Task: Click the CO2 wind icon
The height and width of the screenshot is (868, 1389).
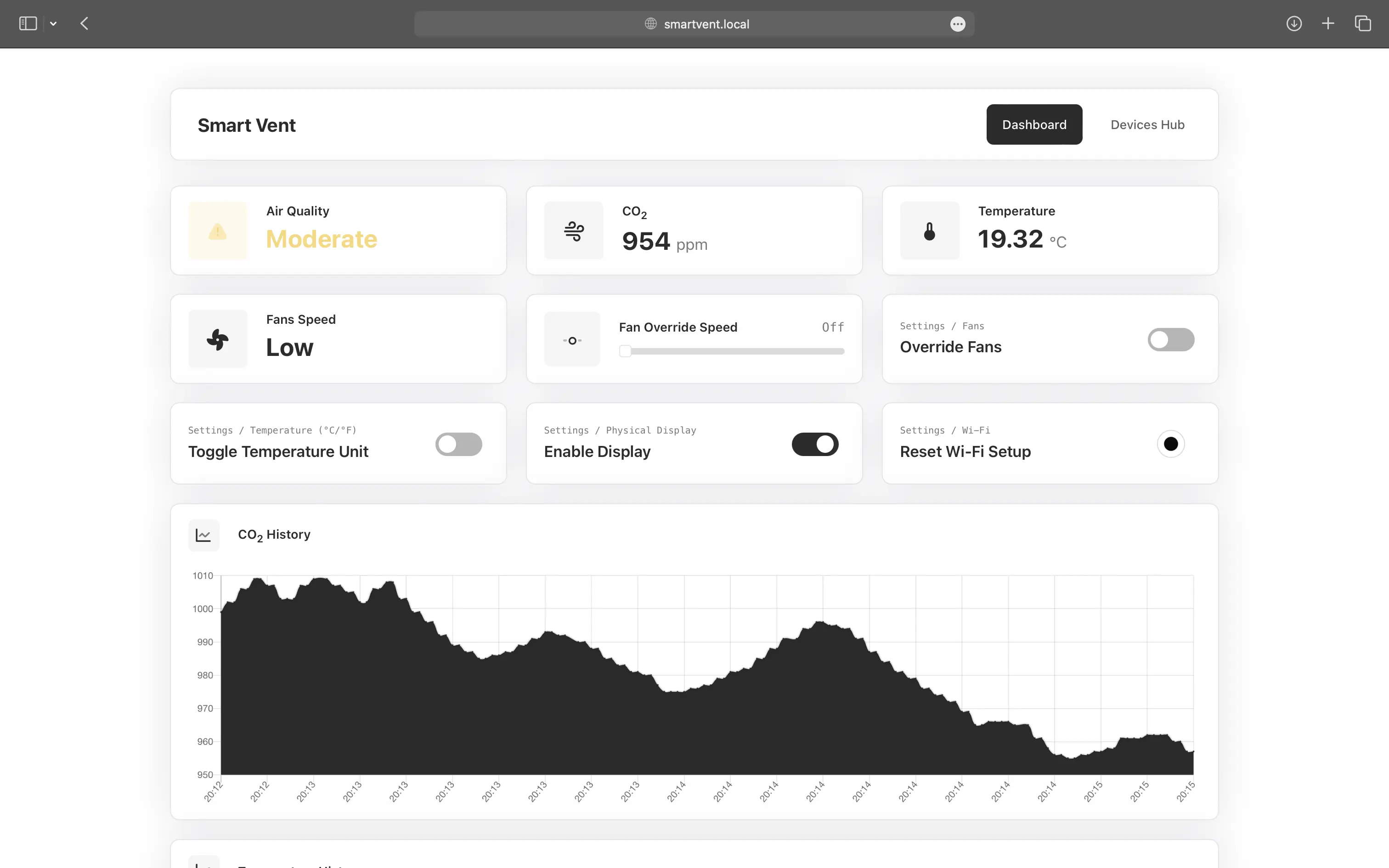Action: (x=573, y=231)
